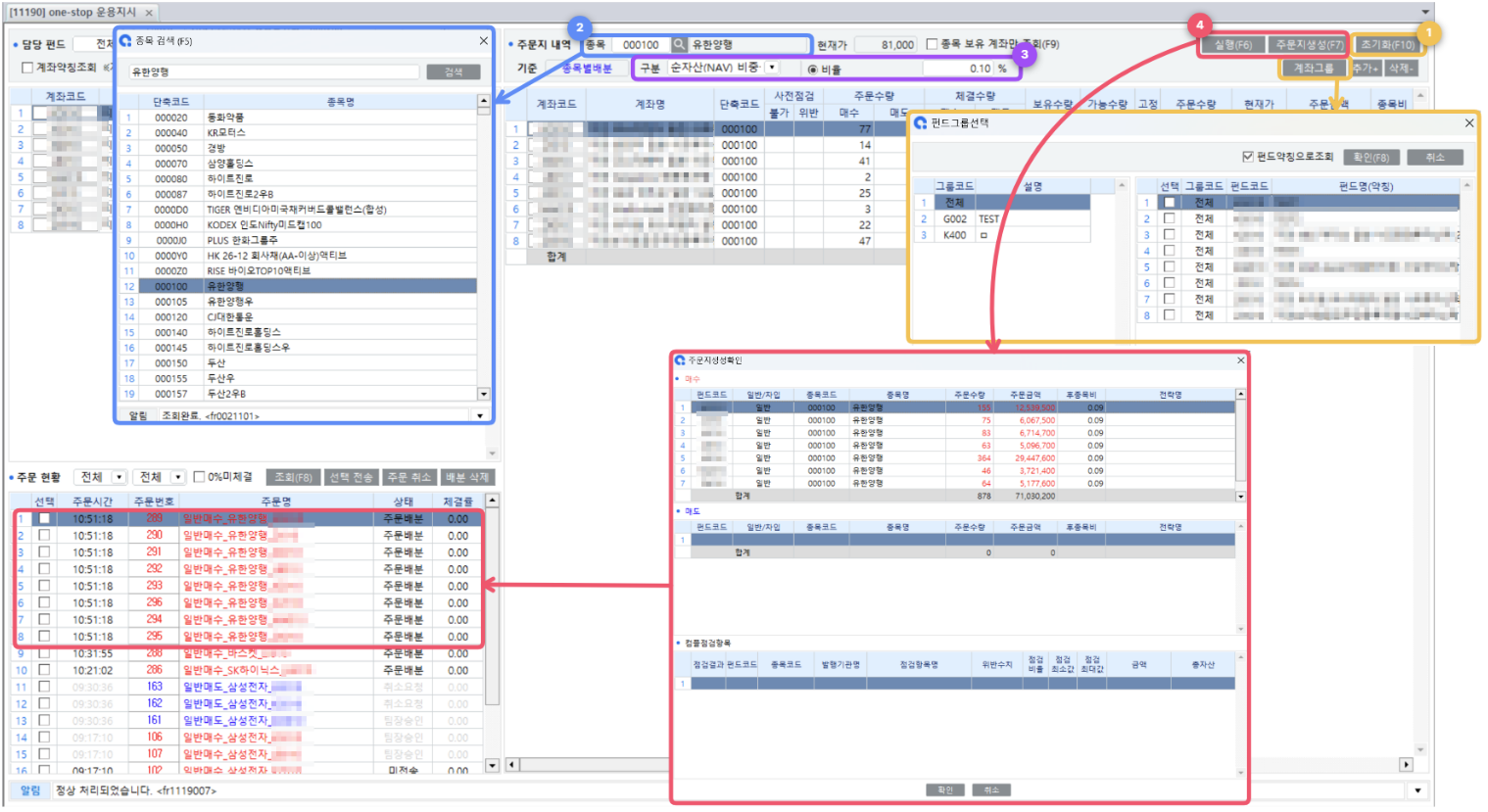Viewport: 1488px width, 812px height.
Task: Click 확인(F8) in 펀드그룹선택
Action: (1370, 157)
